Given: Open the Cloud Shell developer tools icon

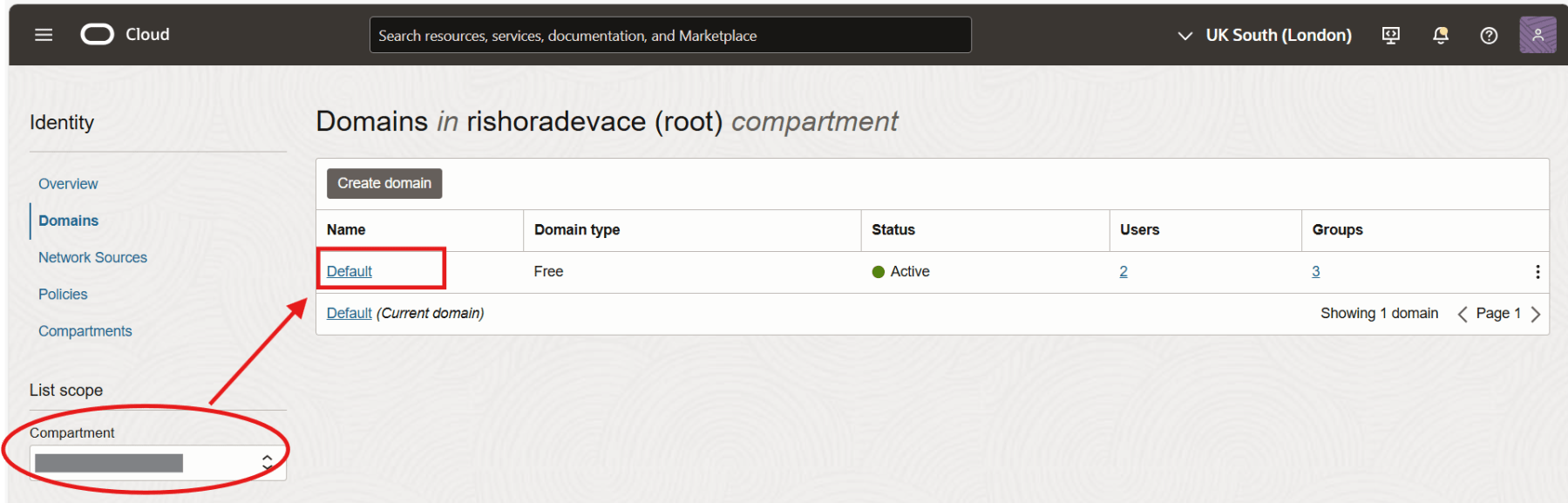Looking at the screenshot, I should (1390, 35).
